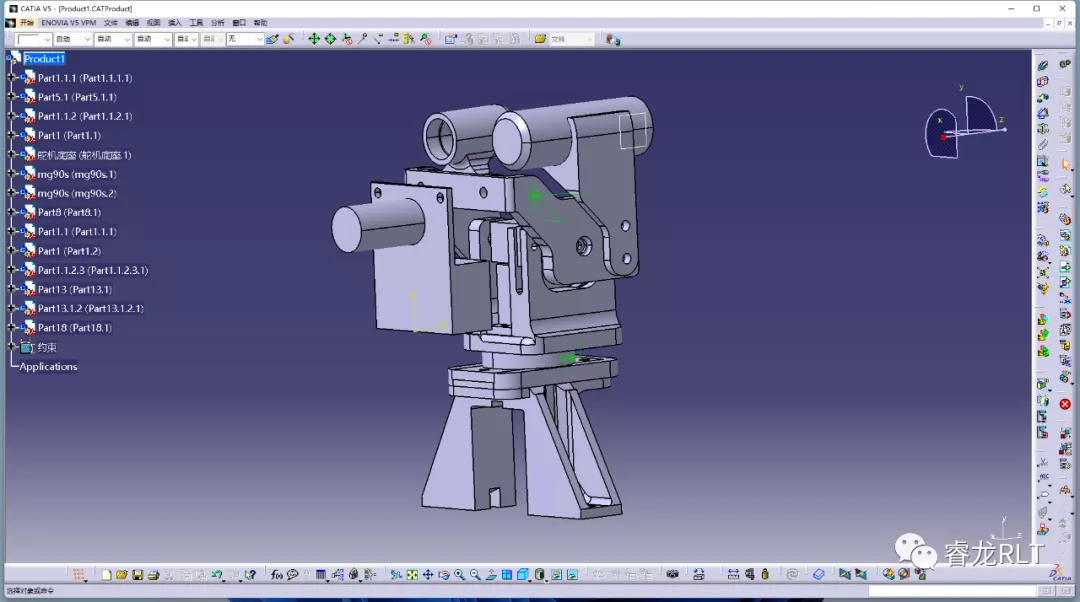Open the 文件 combo box in top toolbar
The height and width of the screenshot is (602, 1080).
571,39
